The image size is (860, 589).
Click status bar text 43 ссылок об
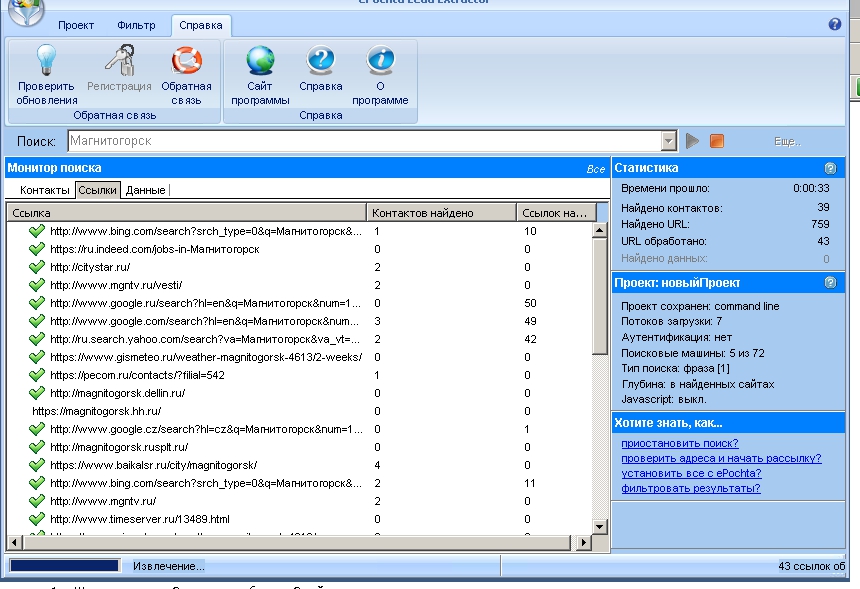point(812,566)
